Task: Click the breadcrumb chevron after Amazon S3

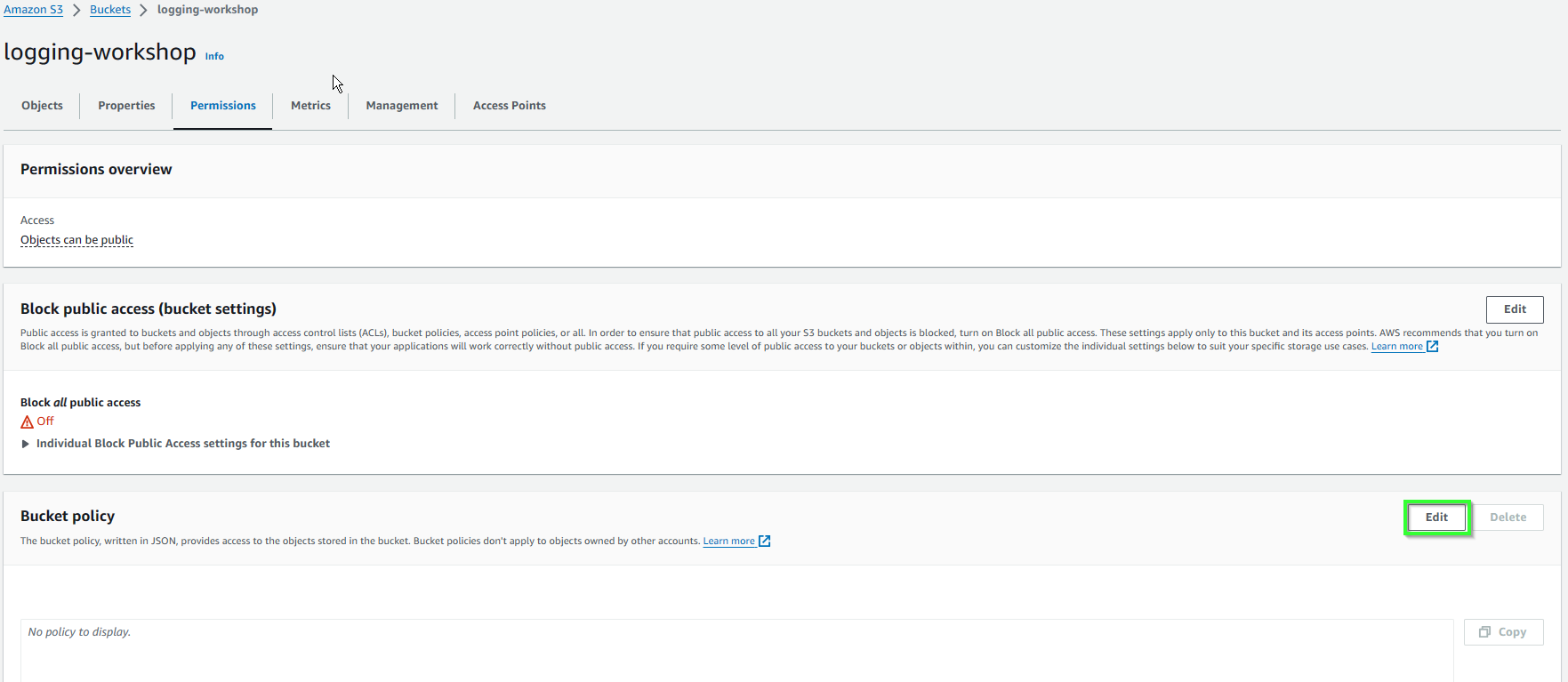Action: click(x=76, y=10)
